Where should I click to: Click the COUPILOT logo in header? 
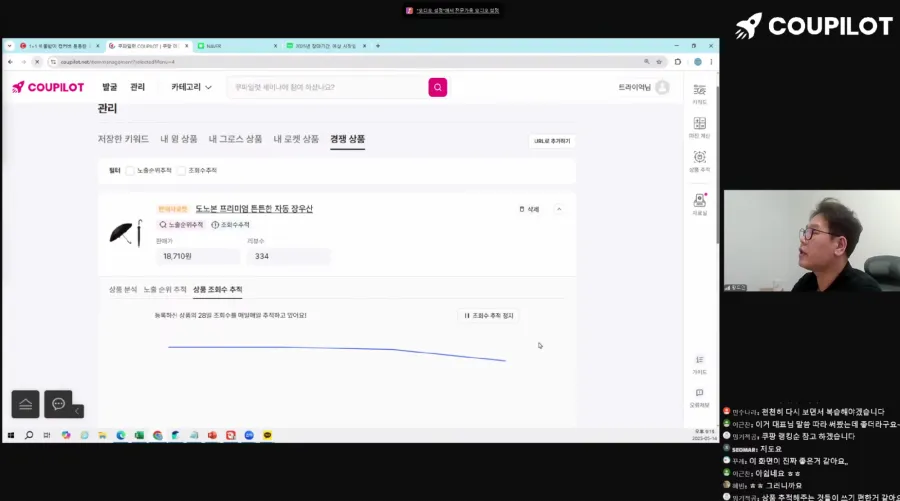[48, 87]
